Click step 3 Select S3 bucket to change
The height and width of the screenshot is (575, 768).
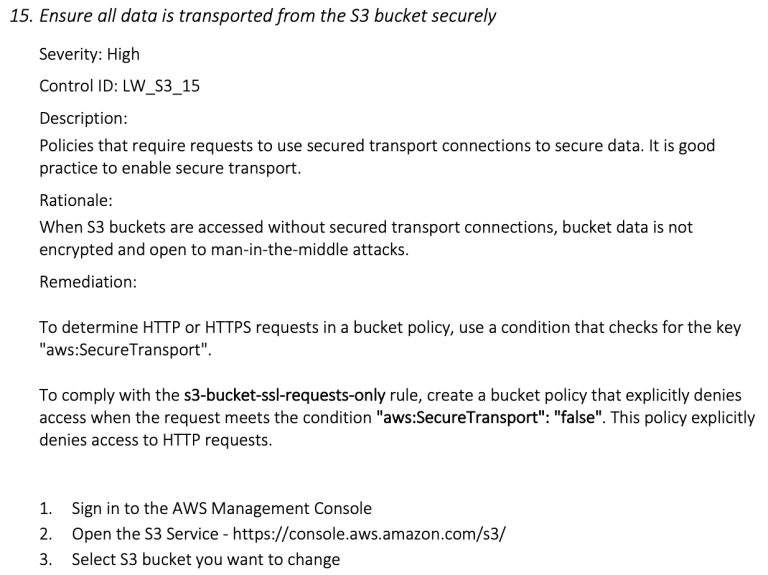[x=190, y=559]
